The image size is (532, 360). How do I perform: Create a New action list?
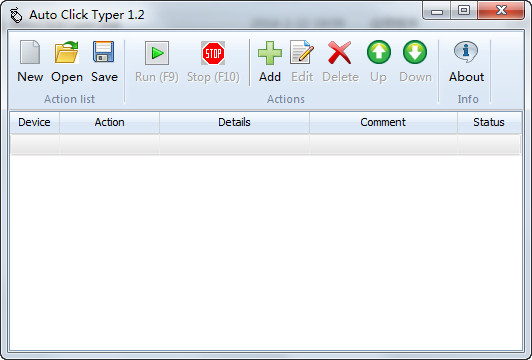coord(30,61)
